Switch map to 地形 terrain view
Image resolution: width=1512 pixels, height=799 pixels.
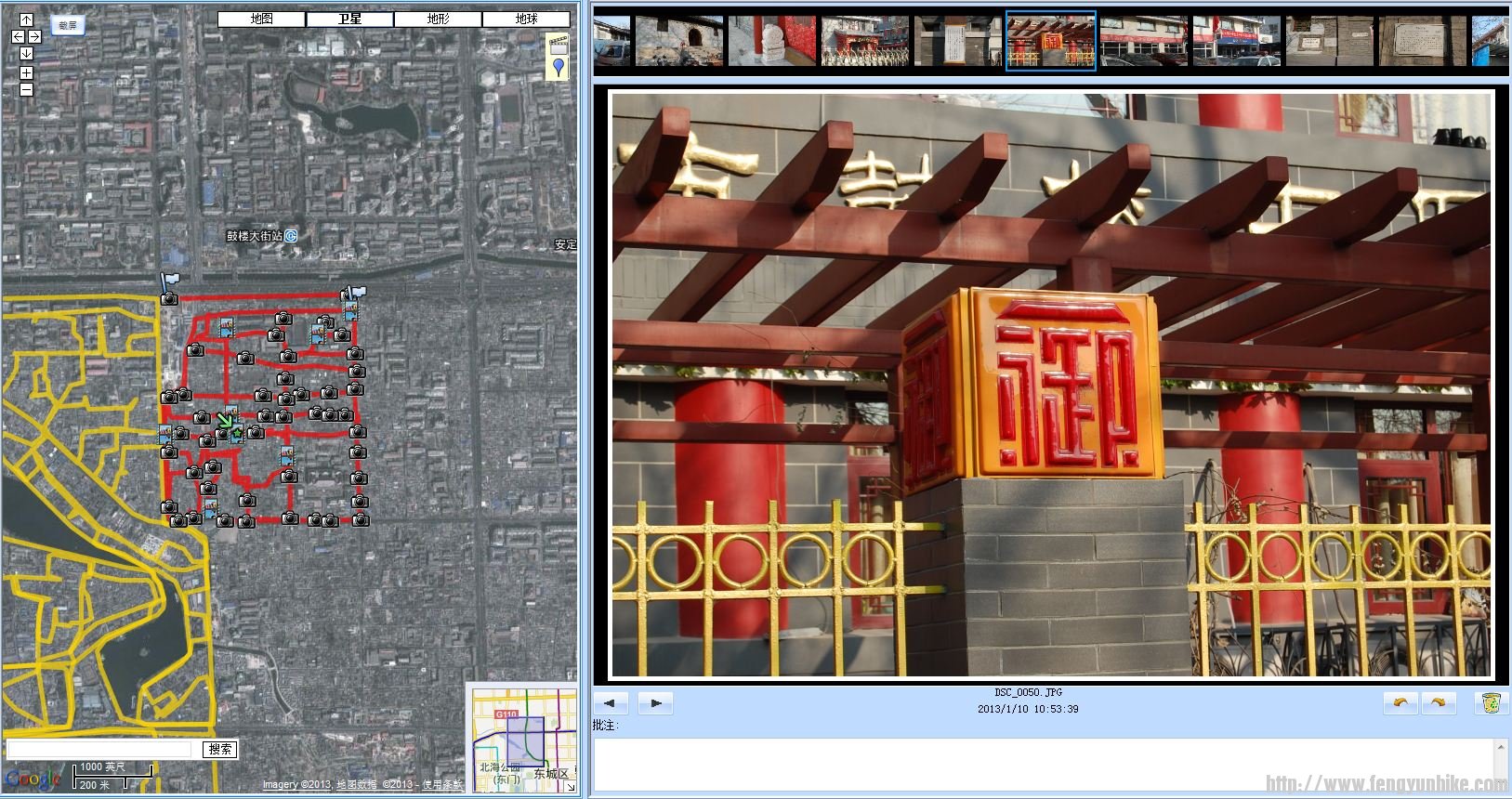pos(438,19)
